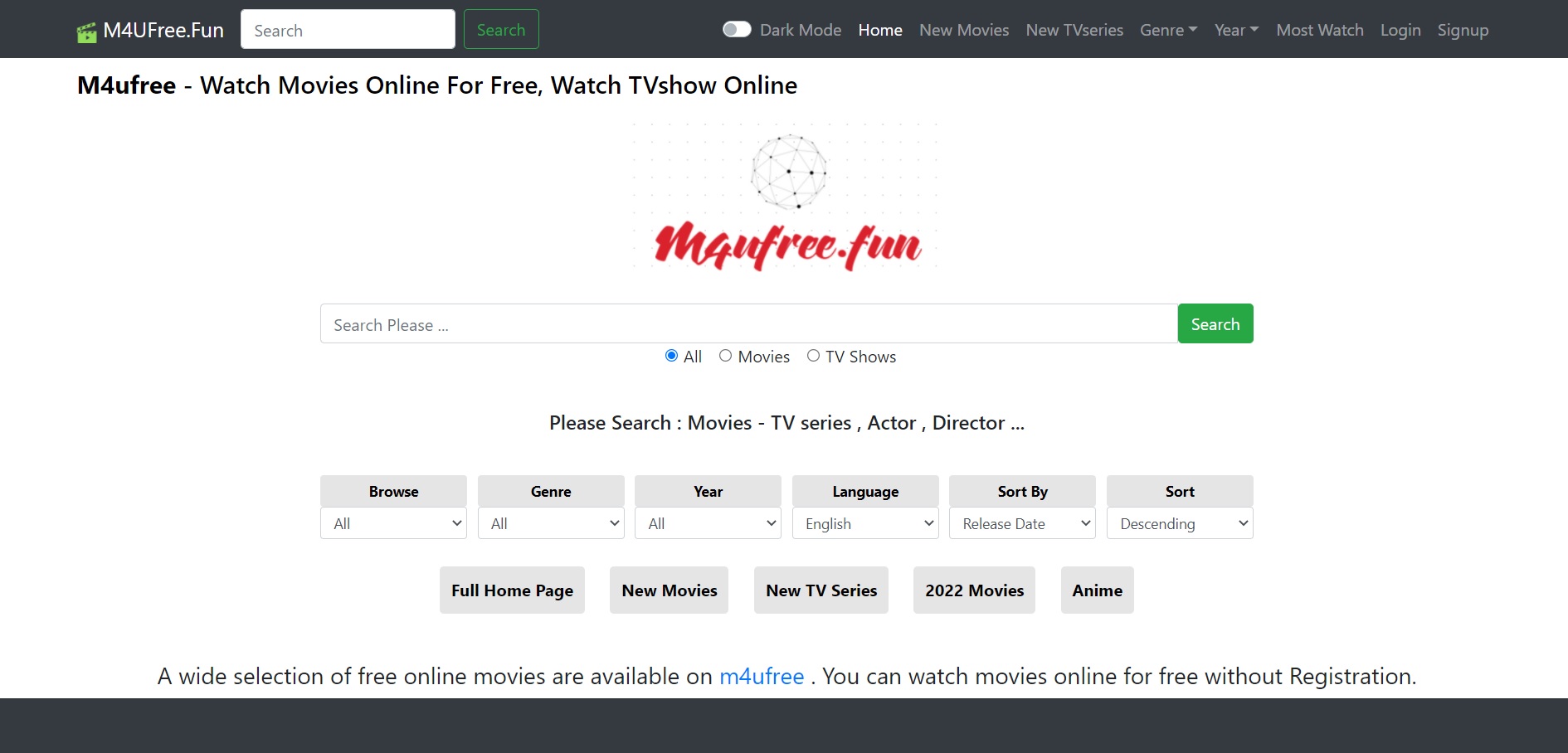Select the Movies radio button

725,356
